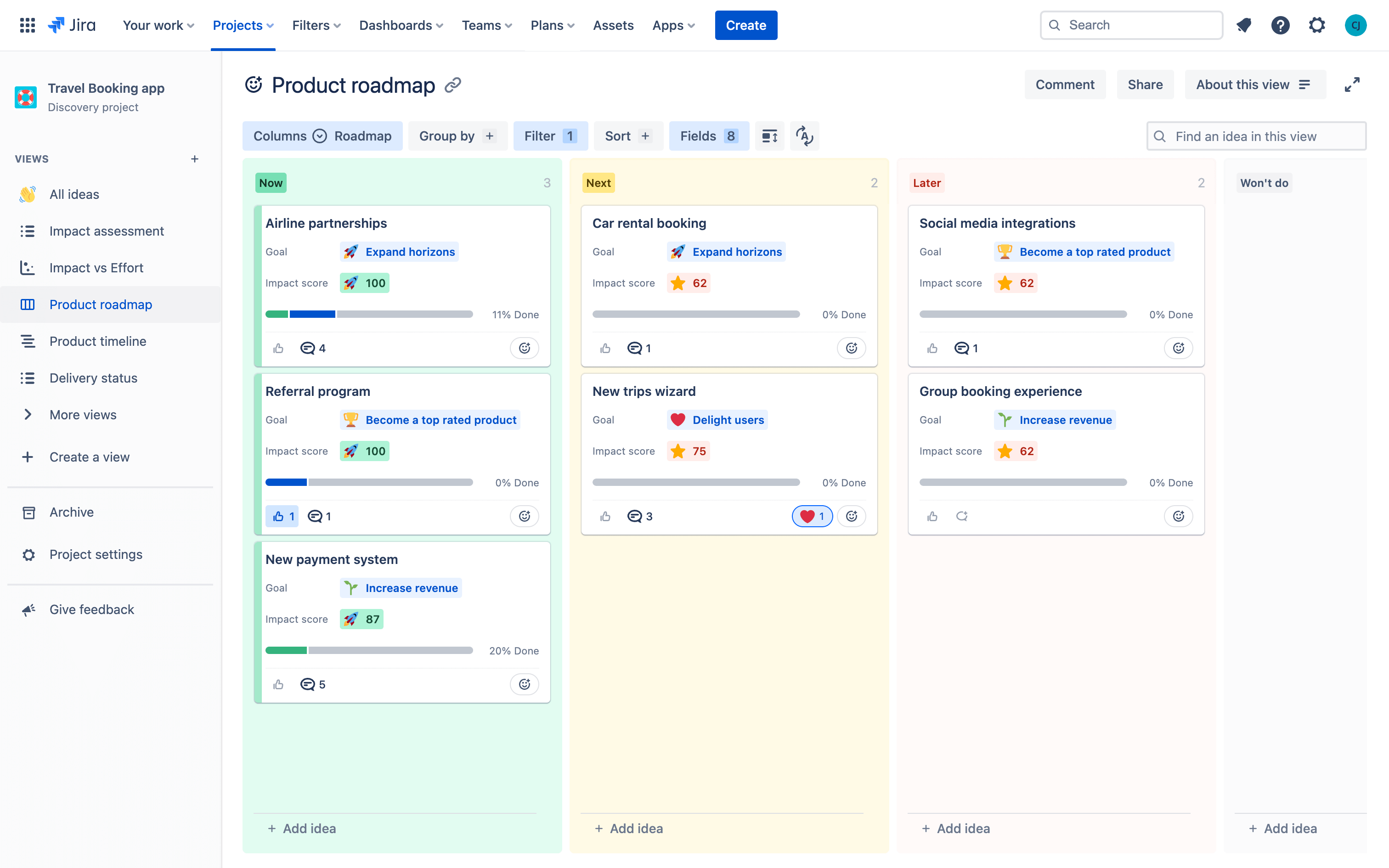This screenshot has width=1389, height=868.
Task: Enter fullscreen with the expand arrows icon
Action: click(1352, 85)
